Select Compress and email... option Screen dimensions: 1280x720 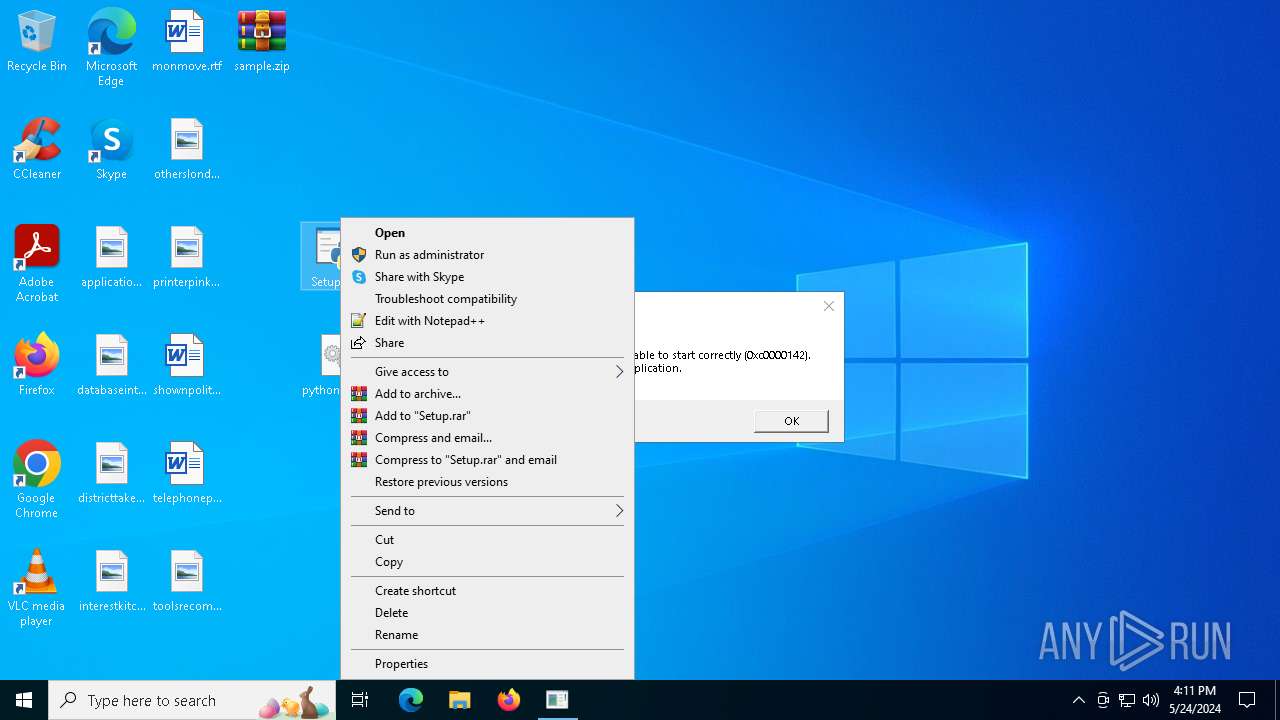pyautogui.click(x=487, y=438)
